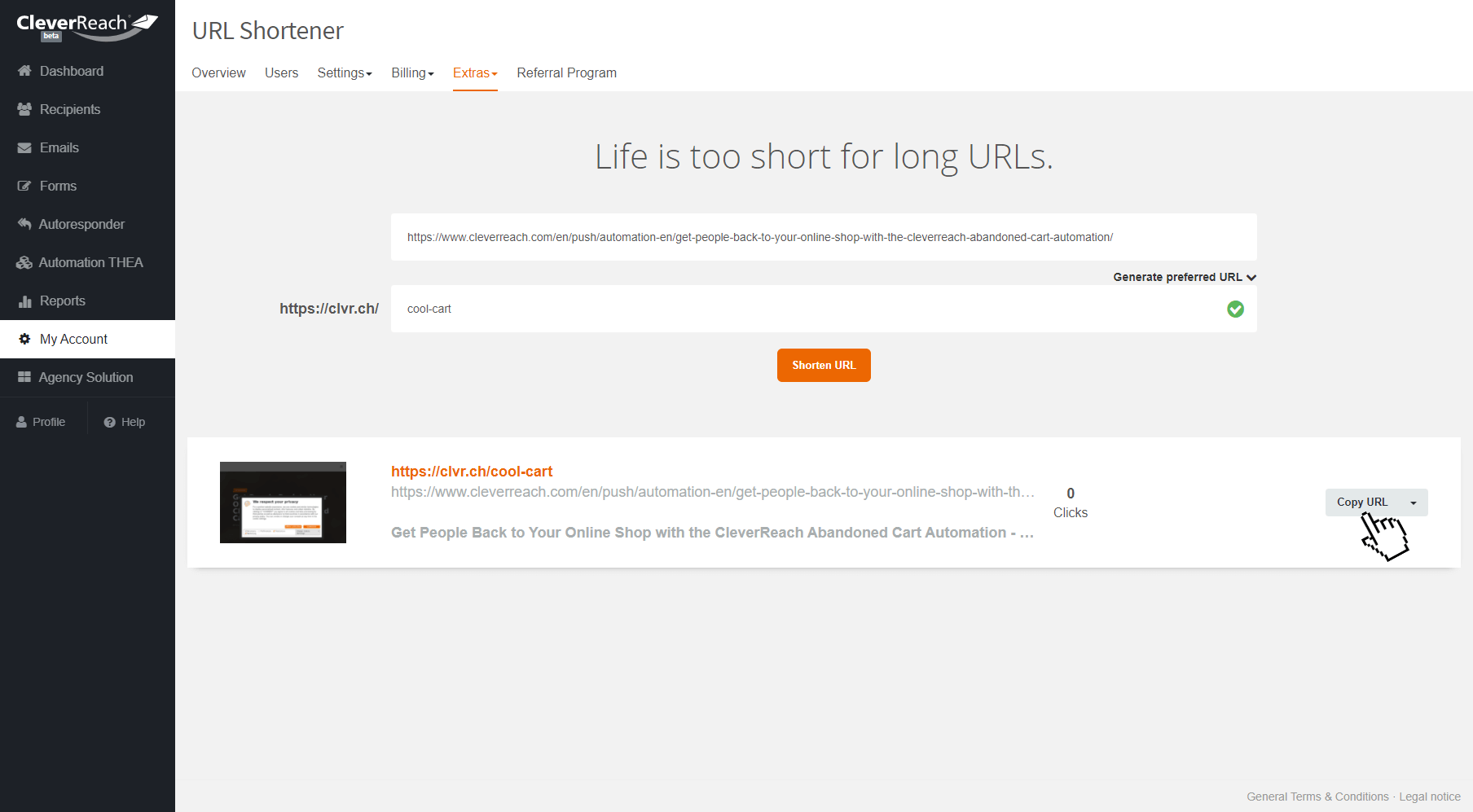Screen dimensions: 1473x812
Task: Switch to the Users tab
Action: 281,72
